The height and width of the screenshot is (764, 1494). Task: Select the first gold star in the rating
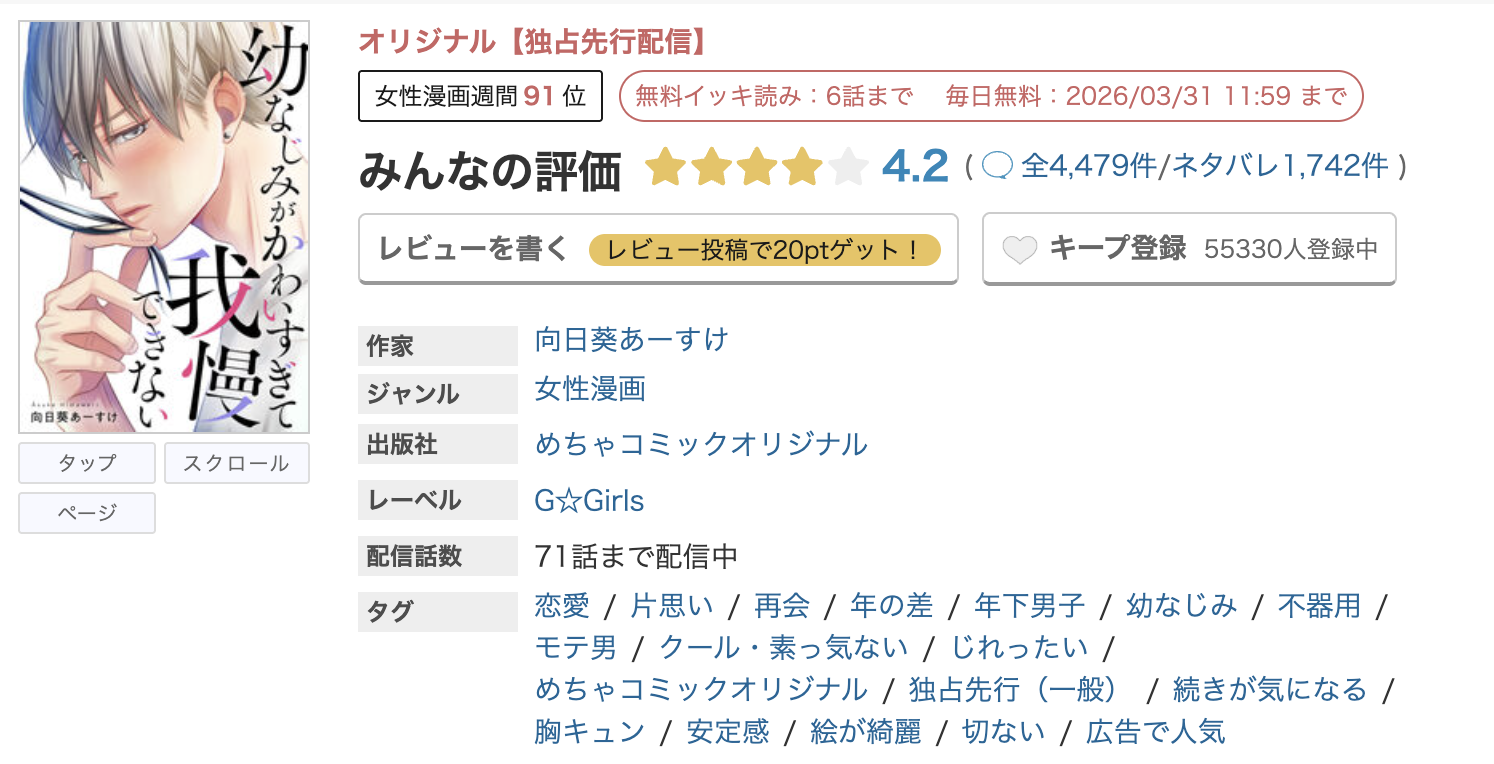coord(667,166)
